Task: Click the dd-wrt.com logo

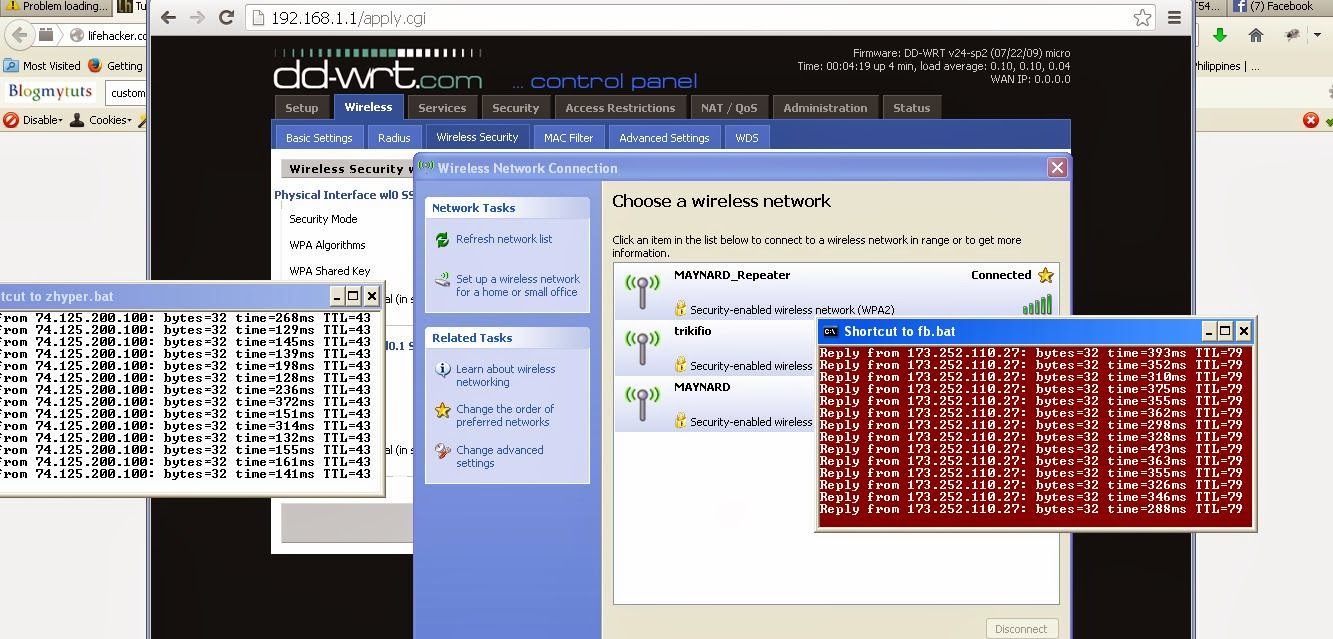Action: (378, 71)
